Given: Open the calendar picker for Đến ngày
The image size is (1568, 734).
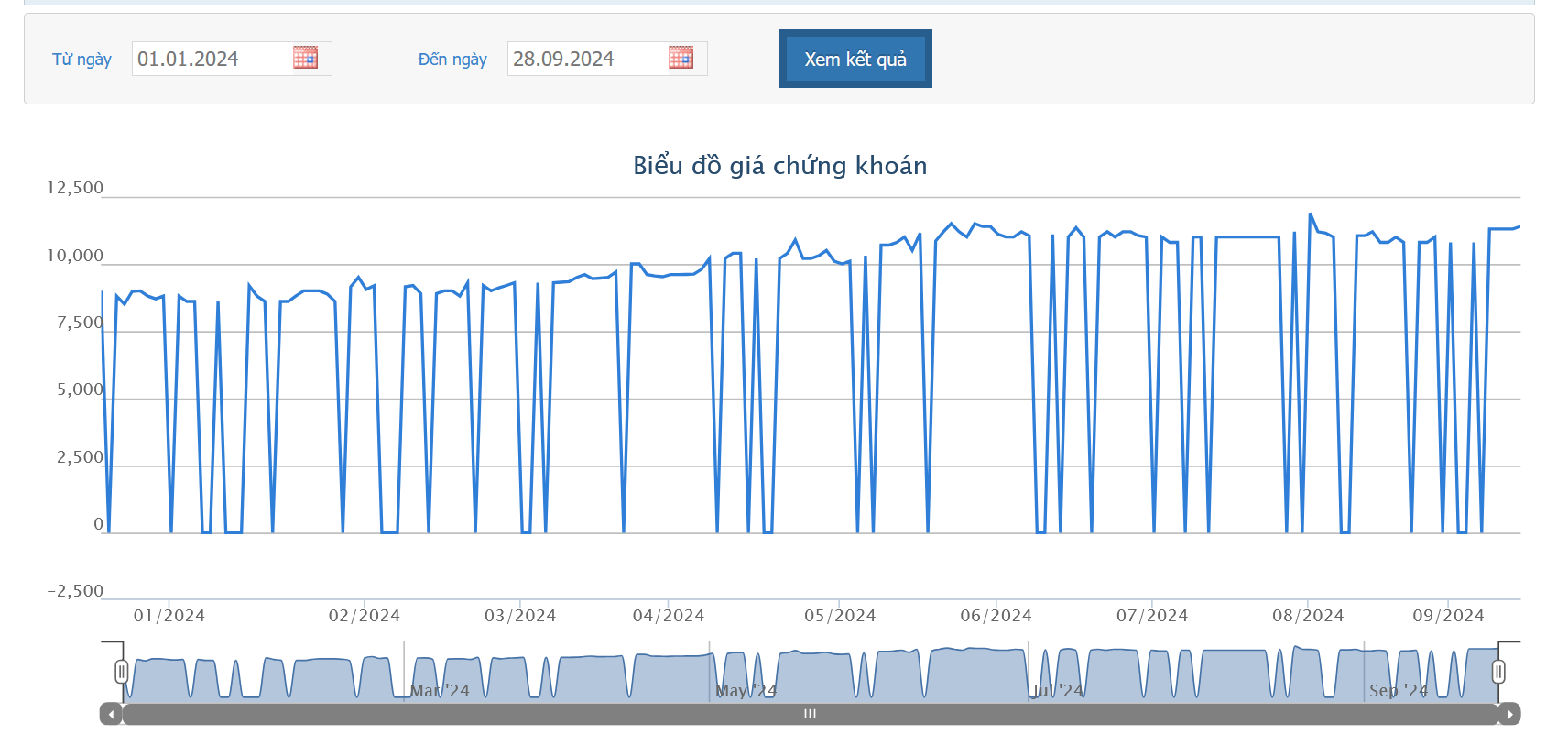Looking at the screenshot, I should tap(681, 58).
